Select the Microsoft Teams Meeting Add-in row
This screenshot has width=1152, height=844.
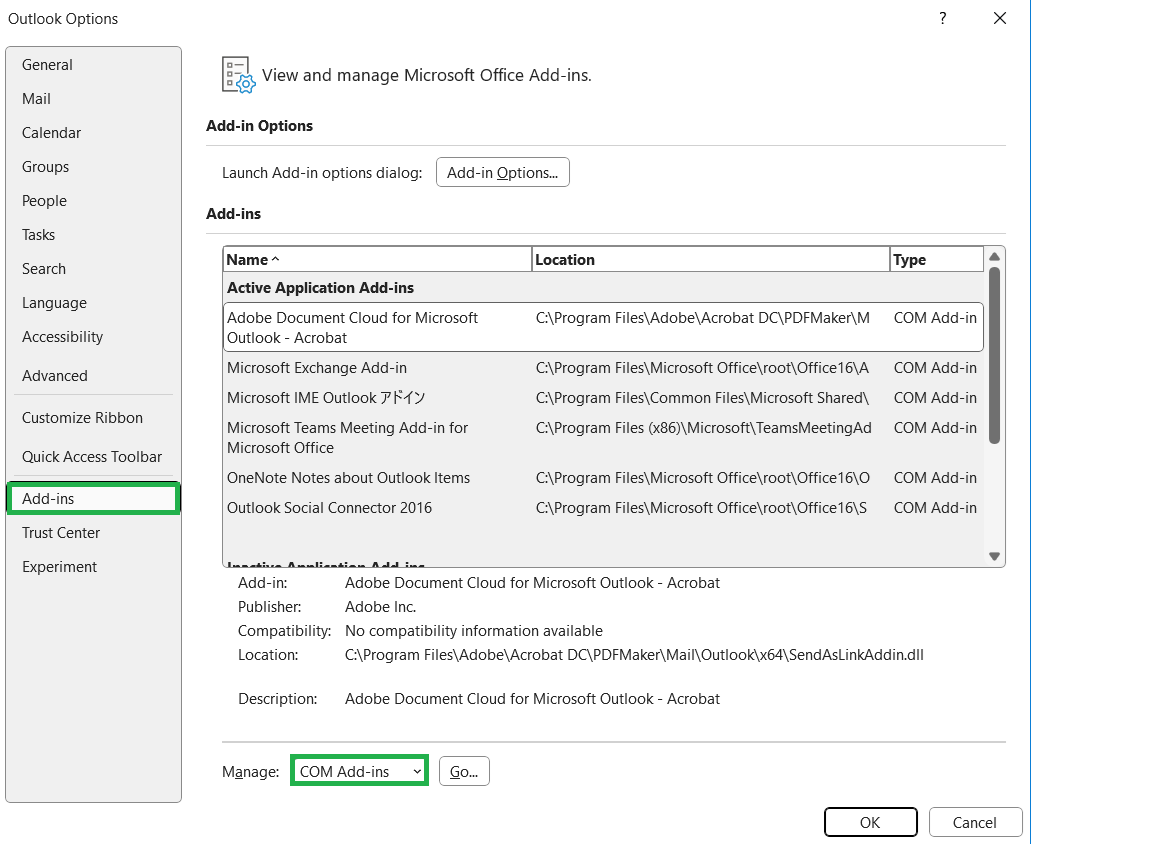[376, 437]
